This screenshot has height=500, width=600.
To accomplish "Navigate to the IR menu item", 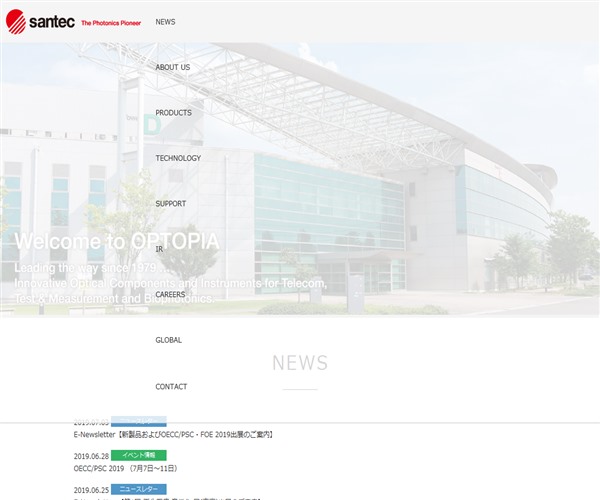I will (159, 249).
